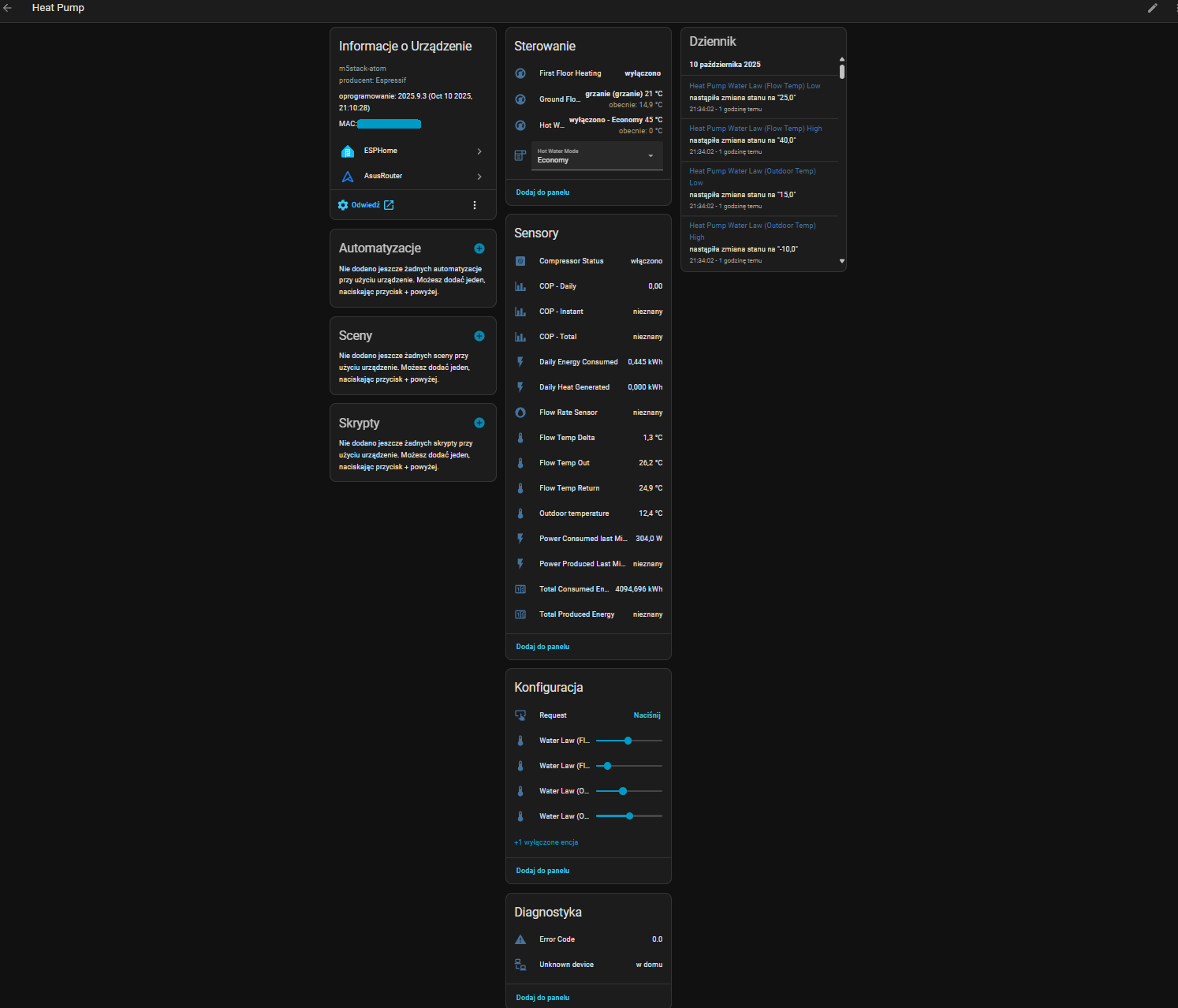Click the Unknown device network icon
Viewport: 1178px width, 1008px height.
[x=520, y=965]
